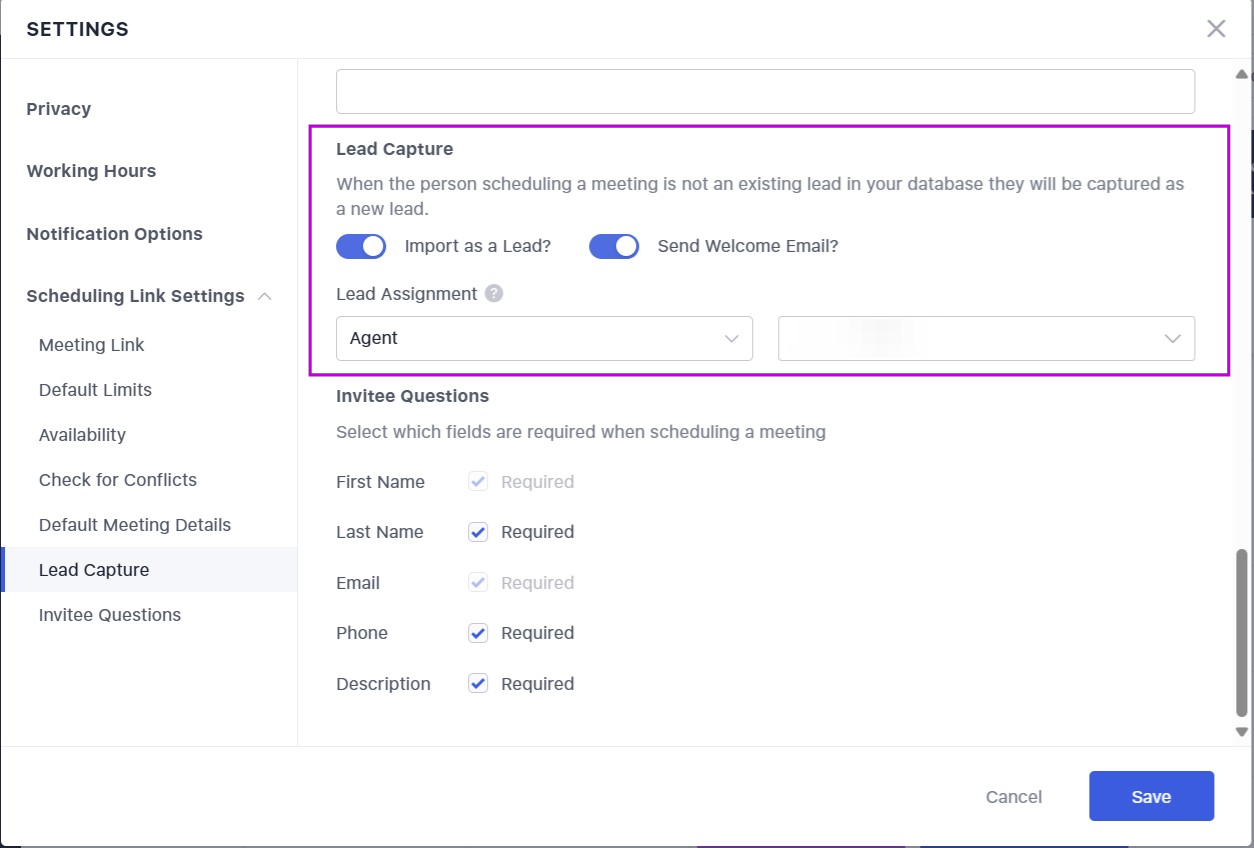Screen dimensions: 1254x848
Task: Uncheck the Last Name Required checkbox
Action: click(x=478, y=532)
